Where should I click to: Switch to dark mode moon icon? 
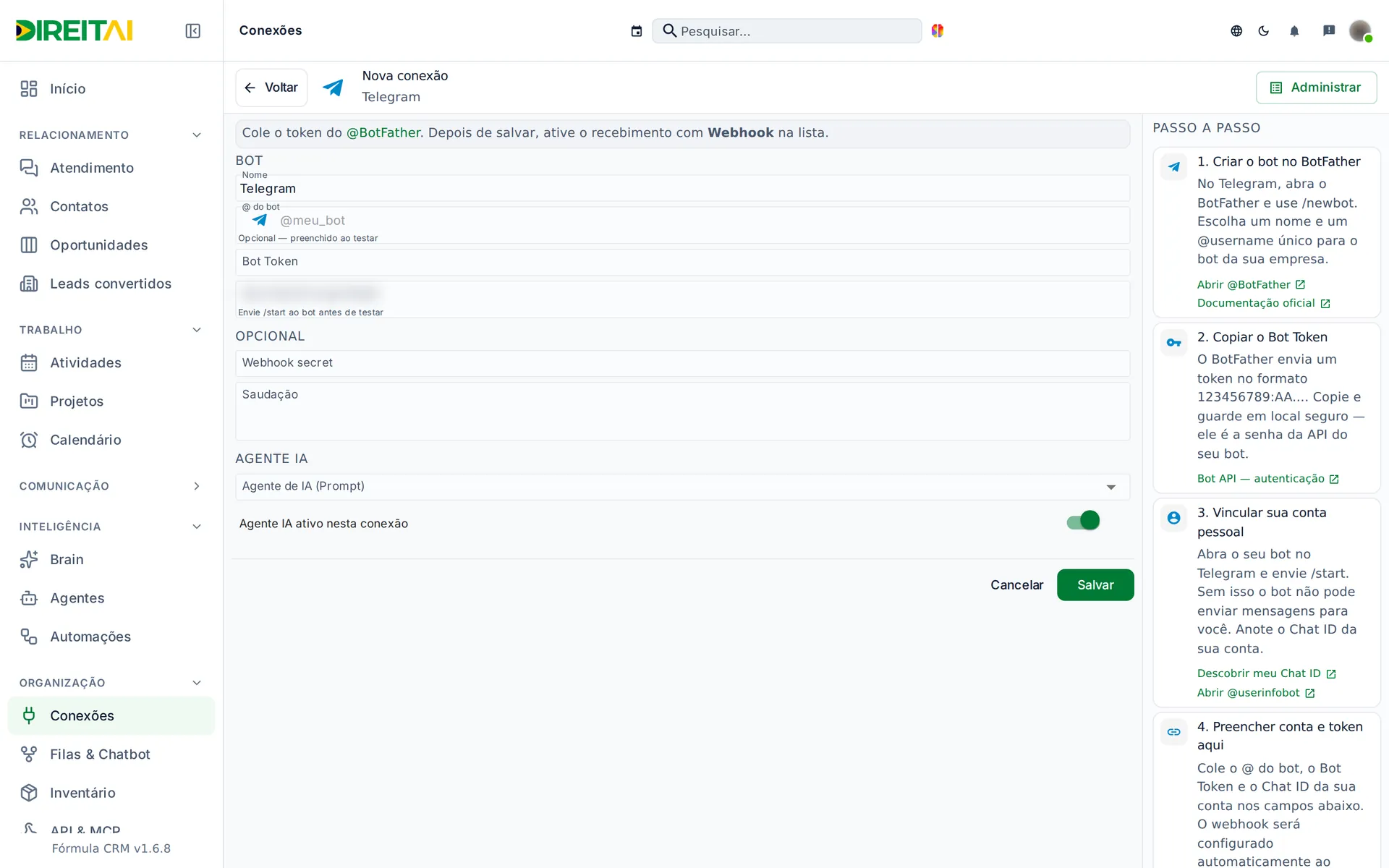coord(1264,30)
